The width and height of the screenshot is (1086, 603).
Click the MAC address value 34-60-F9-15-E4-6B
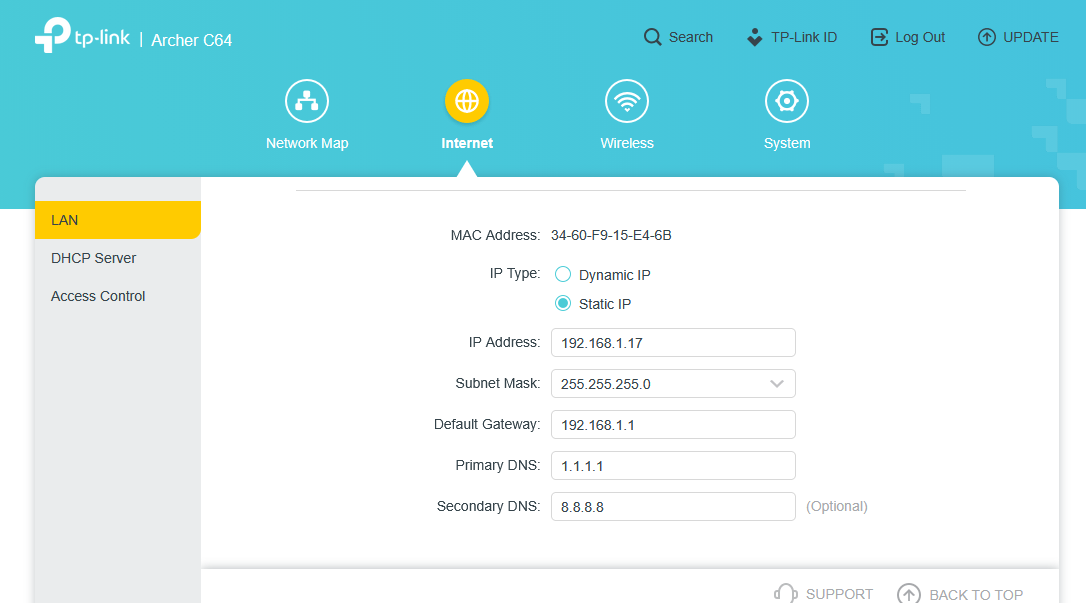[611, 235]
